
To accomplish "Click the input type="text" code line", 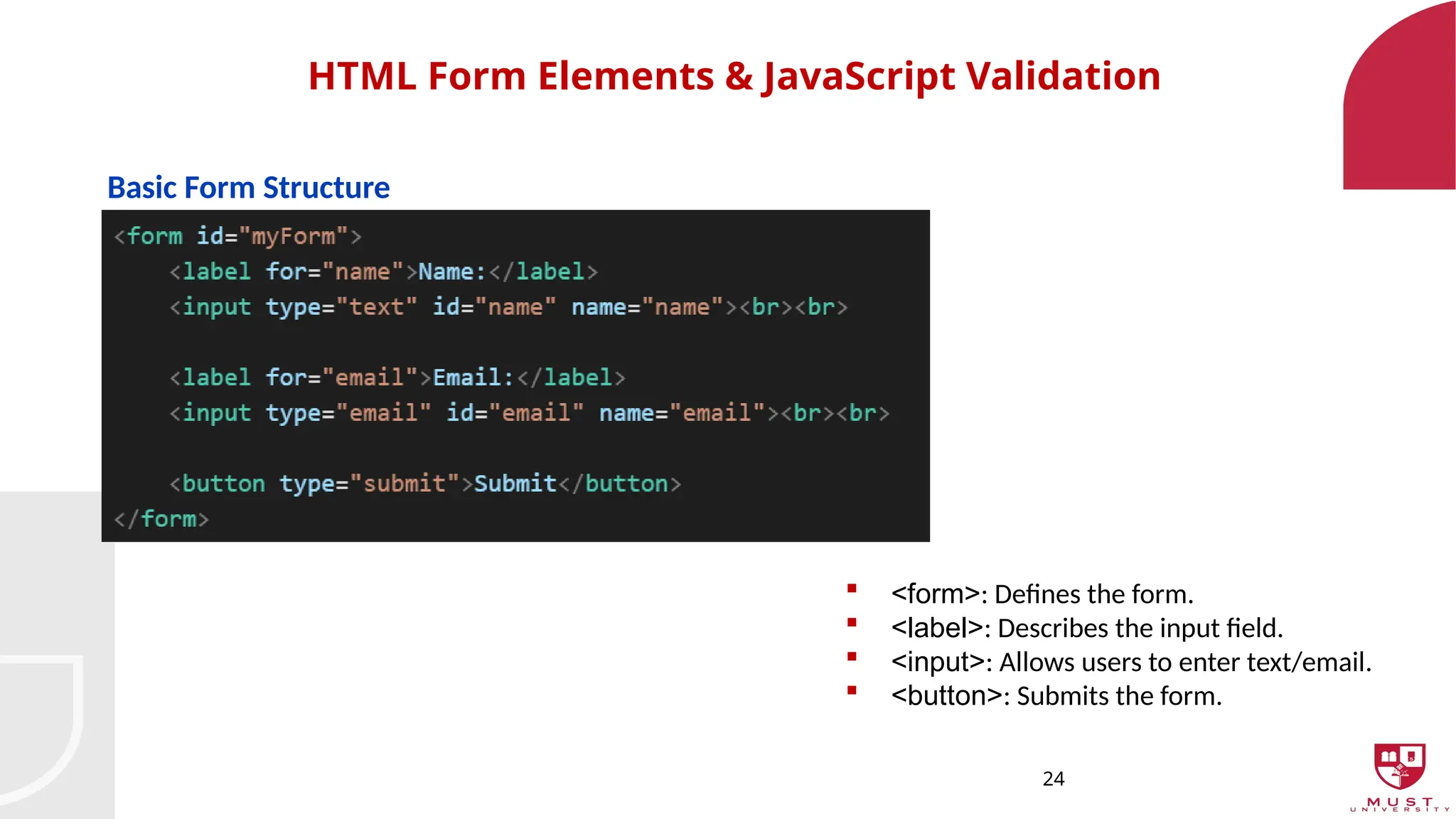I will (x=508, y=307).
